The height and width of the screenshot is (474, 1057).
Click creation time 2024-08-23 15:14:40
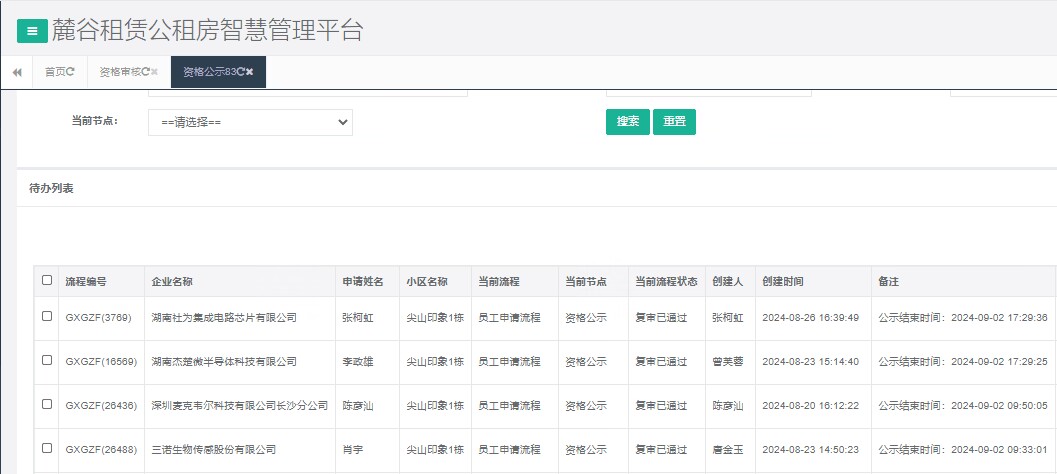810,361
